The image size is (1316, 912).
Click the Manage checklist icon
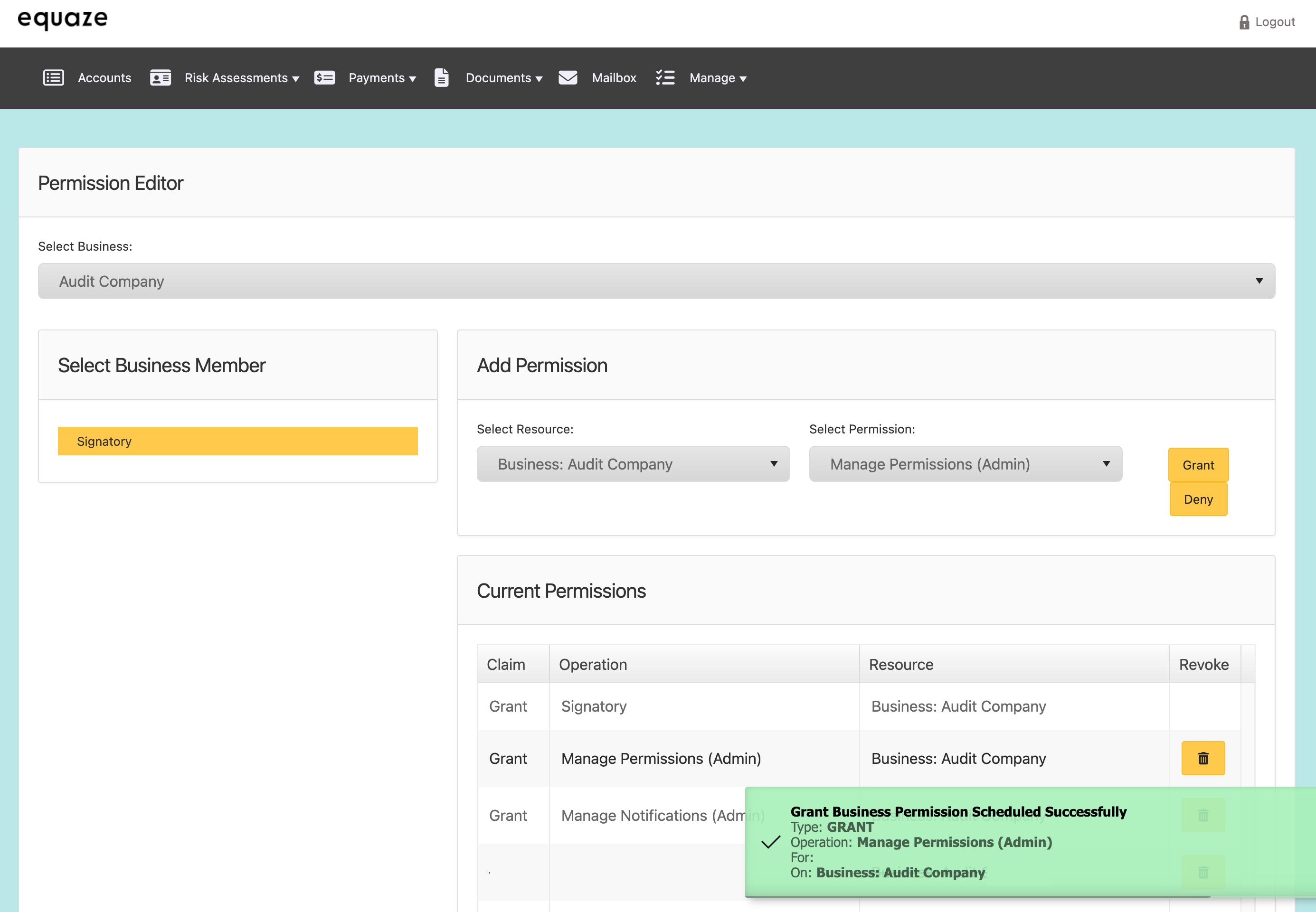[x=665, y=78]
